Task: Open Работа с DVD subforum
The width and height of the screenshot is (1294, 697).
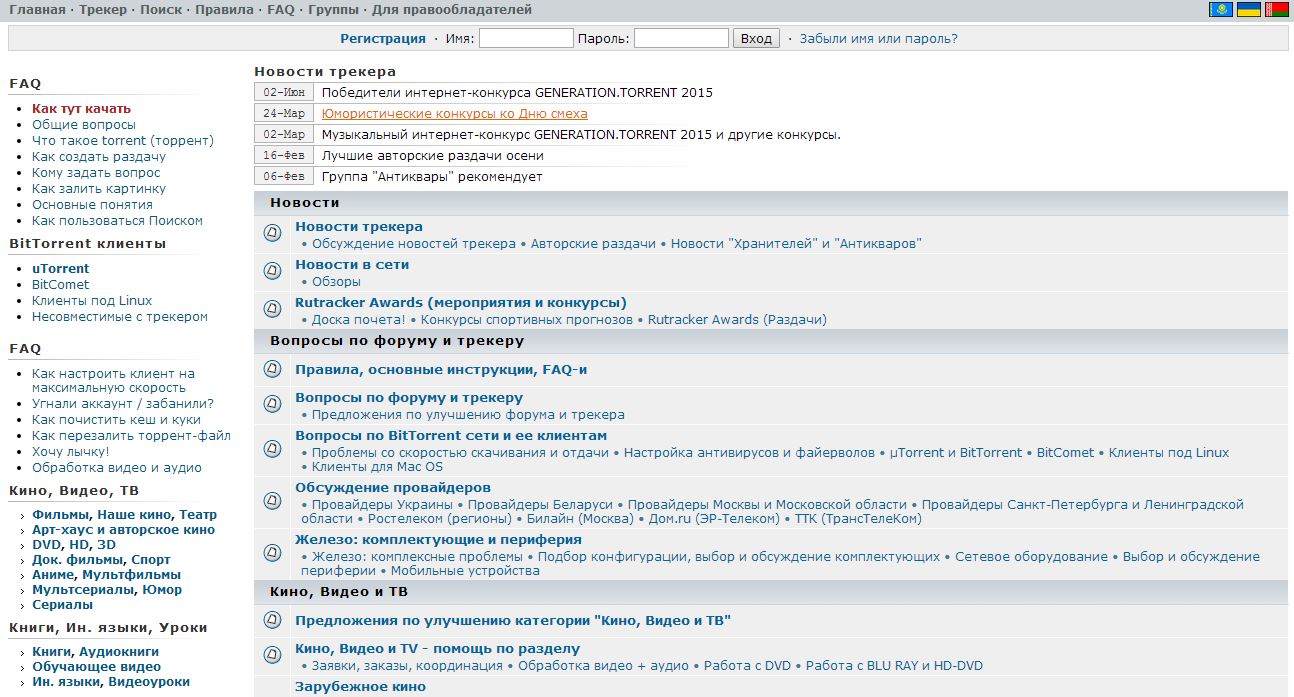Action: click(x=747, y=665)
